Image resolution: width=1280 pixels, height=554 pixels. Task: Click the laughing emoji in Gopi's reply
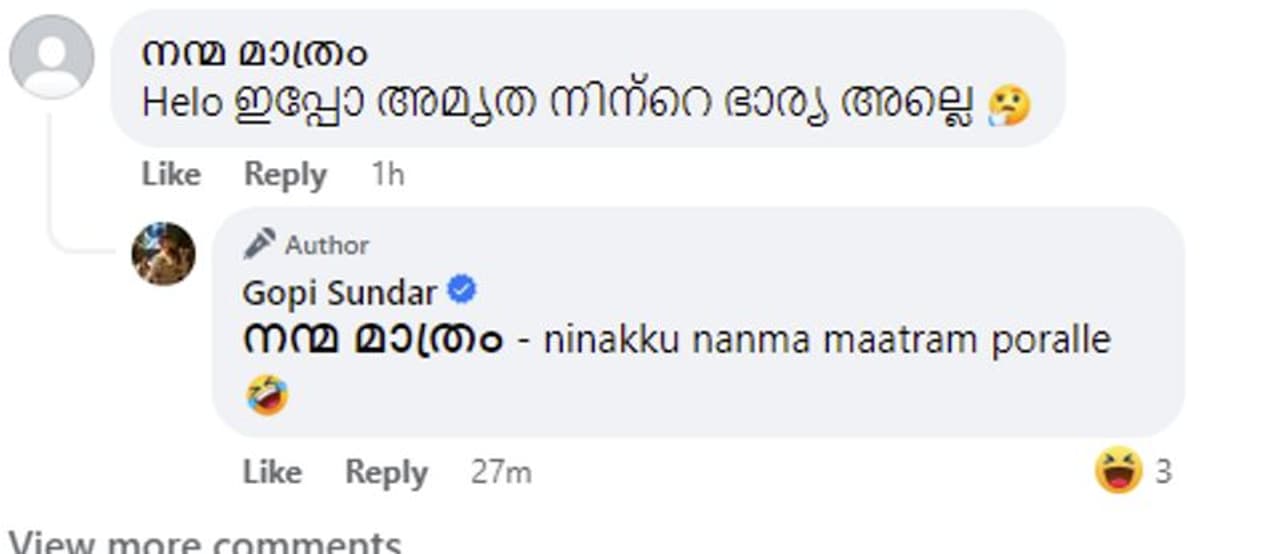point(267,395)
